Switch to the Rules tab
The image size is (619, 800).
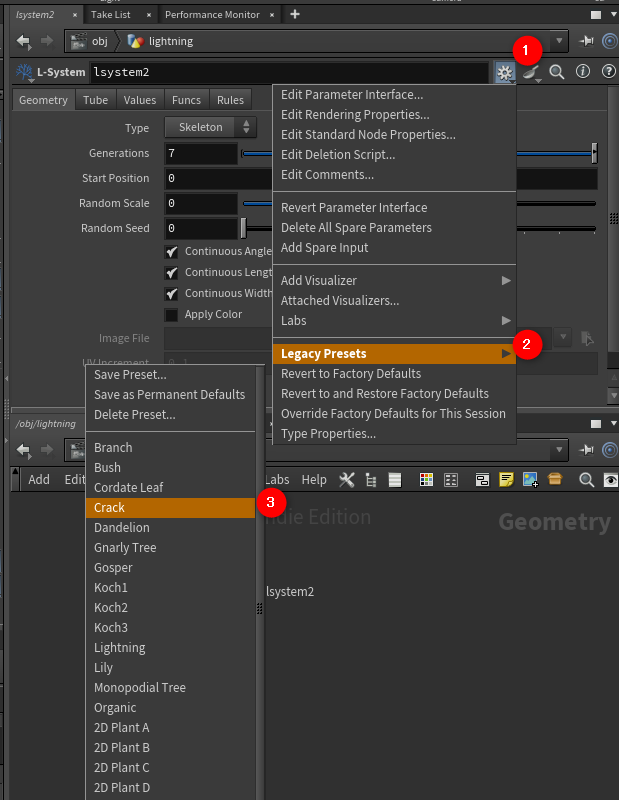230,100
